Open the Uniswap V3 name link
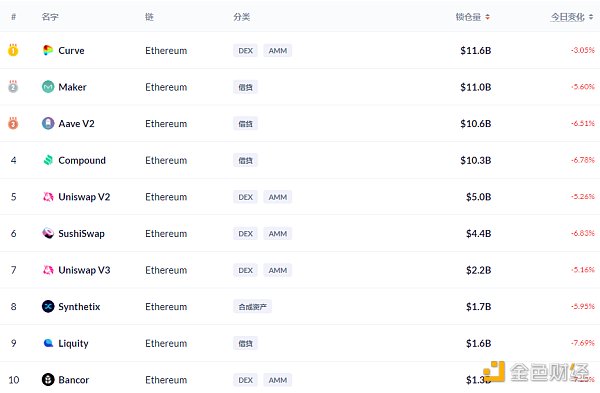Image resolution: width=600 pixels, height=393 pixels. coord(84,270)
